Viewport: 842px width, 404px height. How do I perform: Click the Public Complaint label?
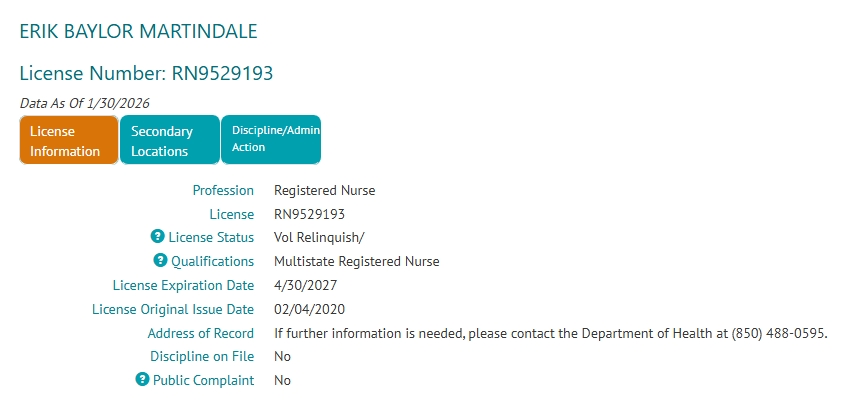[203, 380]
